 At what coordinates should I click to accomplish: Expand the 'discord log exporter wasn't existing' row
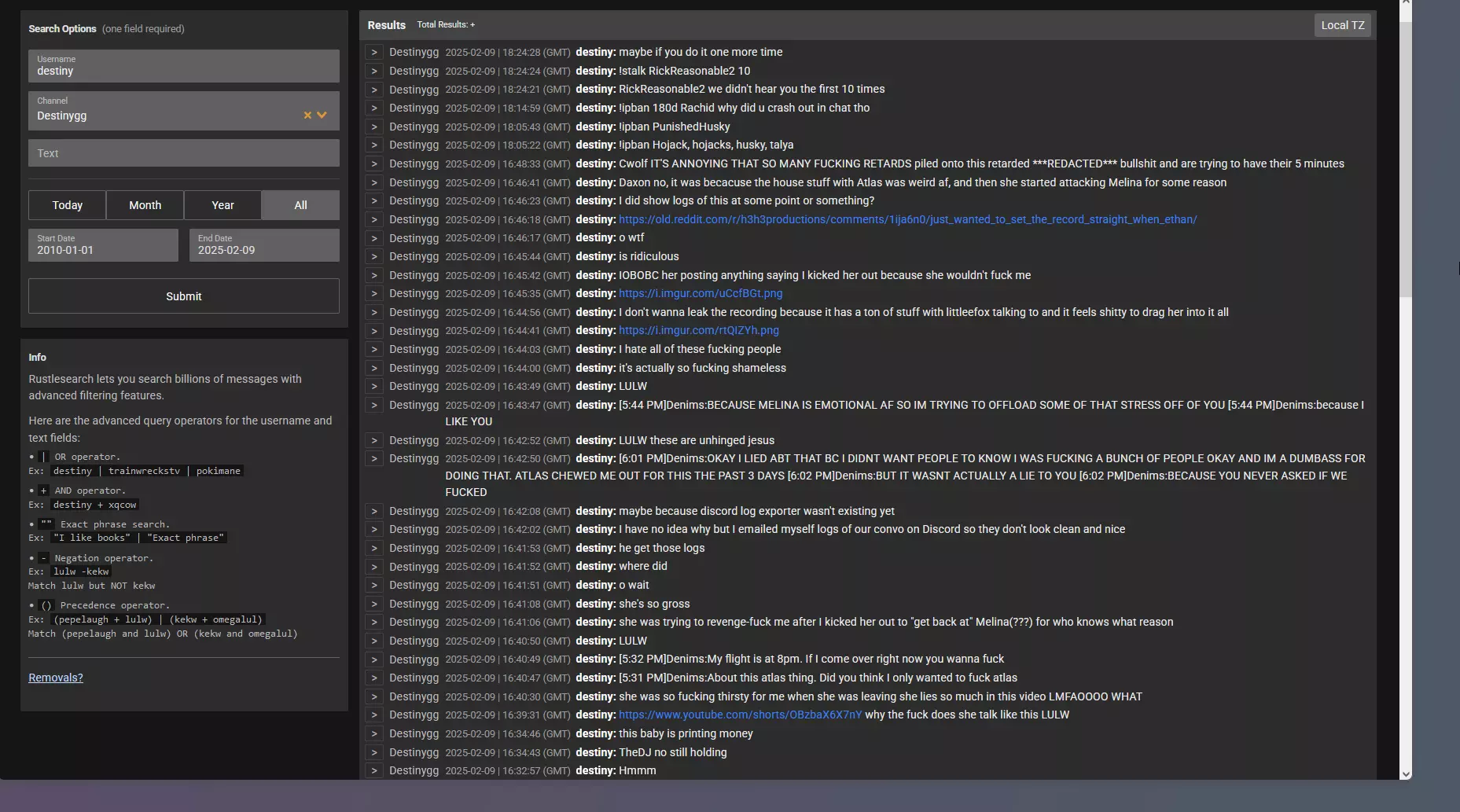pyautogui.click(x=374, y=511)
